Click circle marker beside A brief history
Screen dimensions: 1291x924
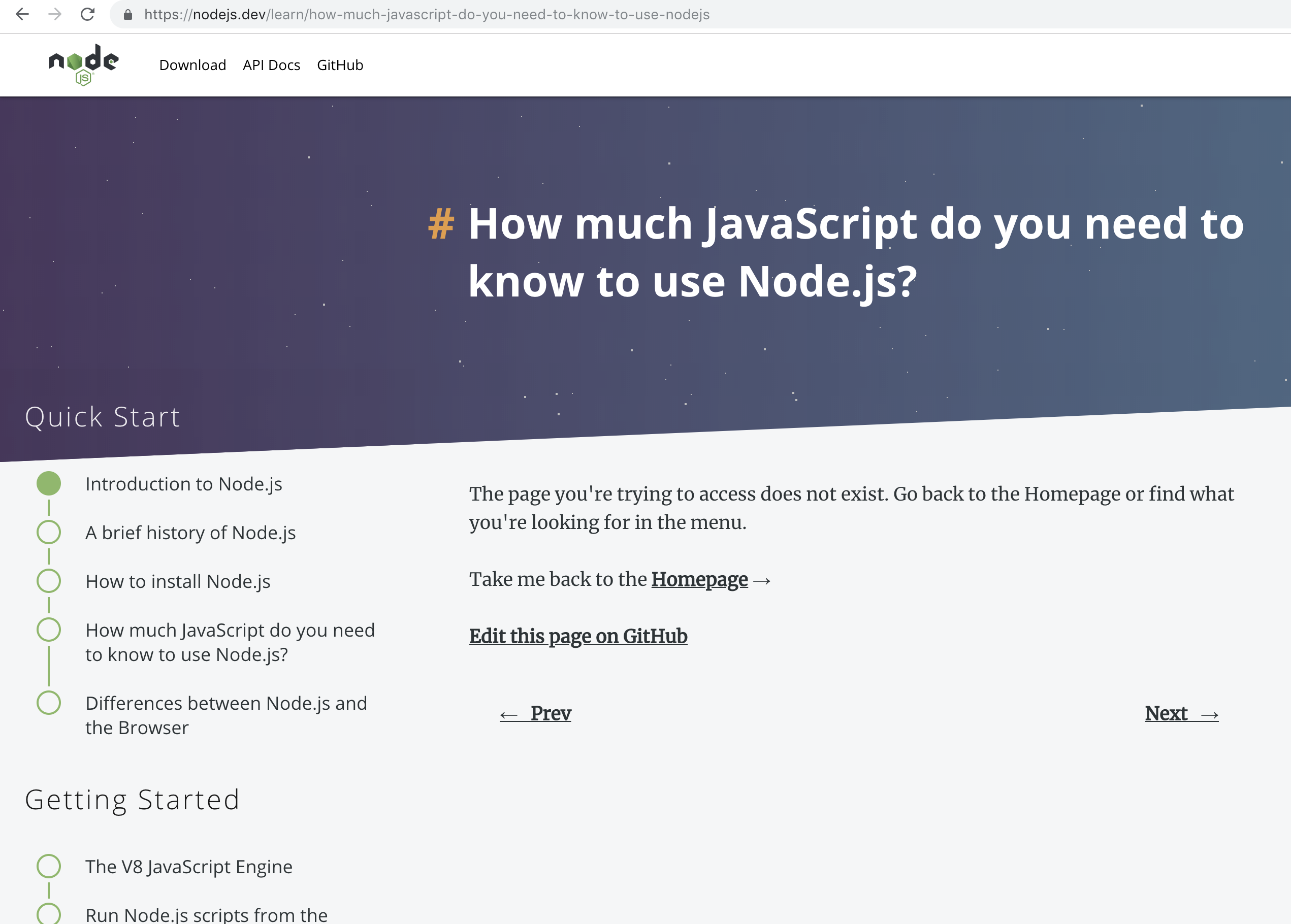point(49,533)
